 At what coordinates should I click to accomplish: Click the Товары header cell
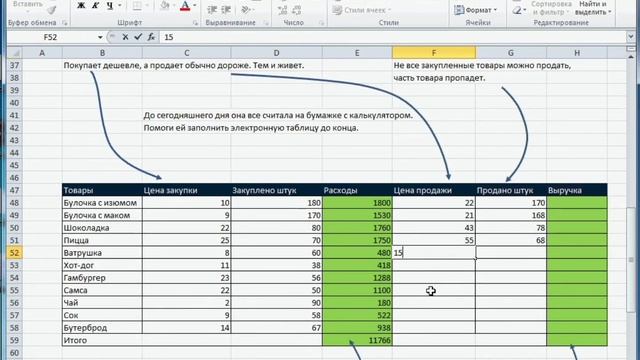click(x=102, y=190)
